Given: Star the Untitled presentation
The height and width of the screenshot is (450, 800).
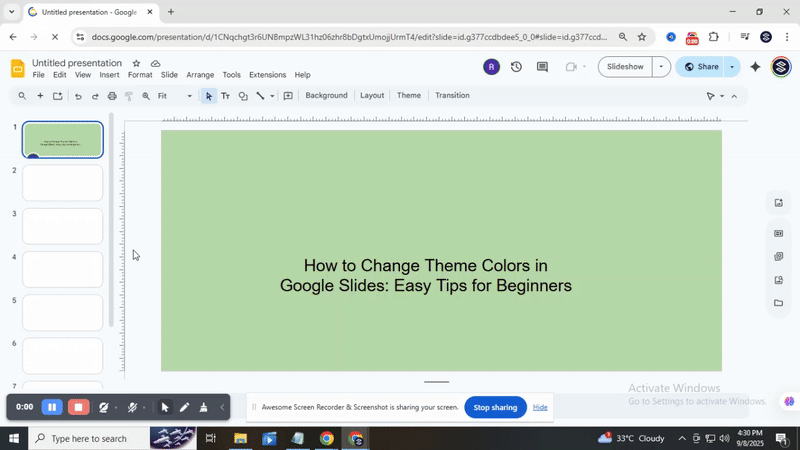Looking at the screenshot, I should pos(136,63).
